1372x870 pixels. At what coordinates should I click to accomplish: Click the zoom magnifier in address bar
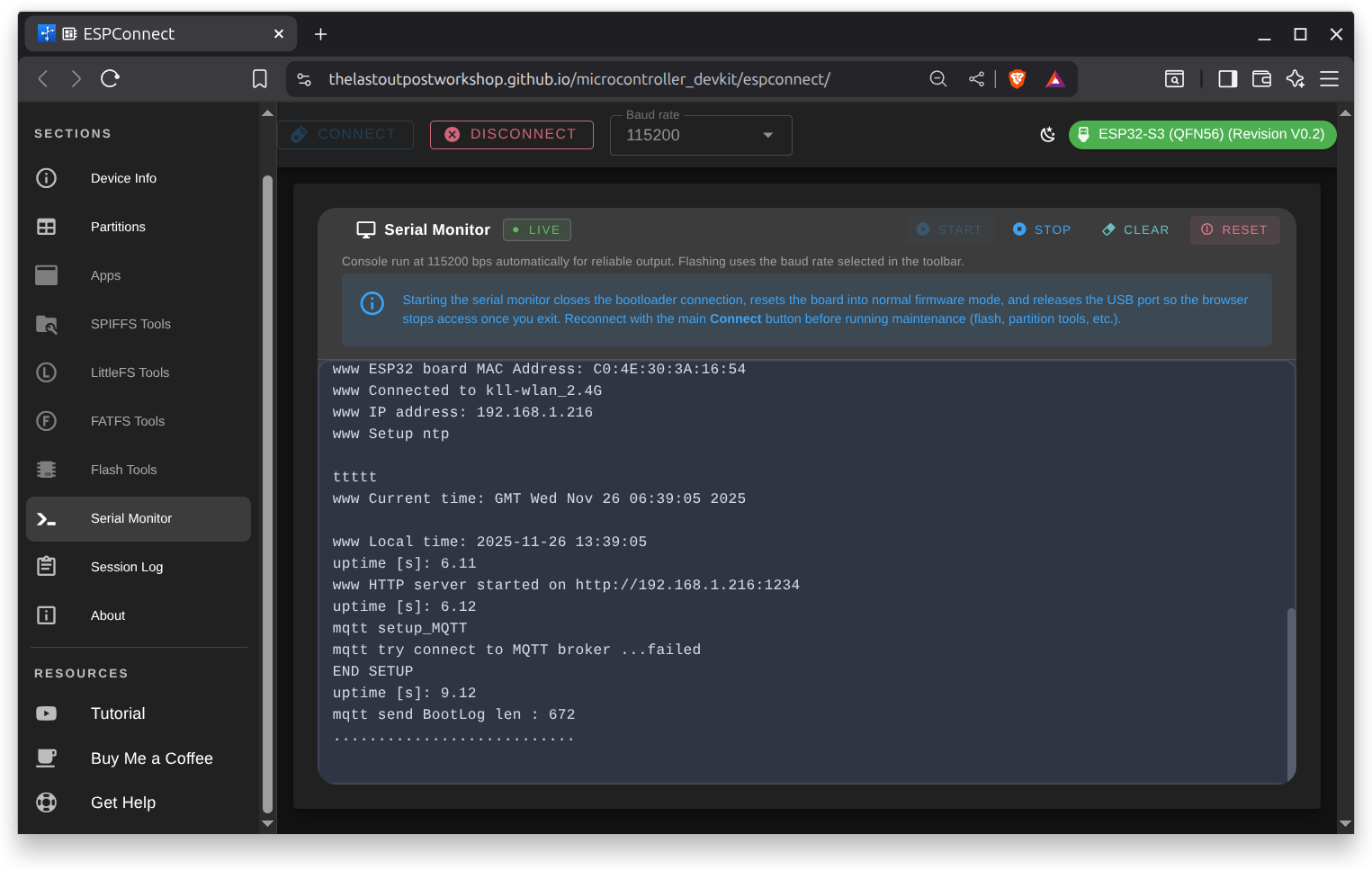point(937,79)
